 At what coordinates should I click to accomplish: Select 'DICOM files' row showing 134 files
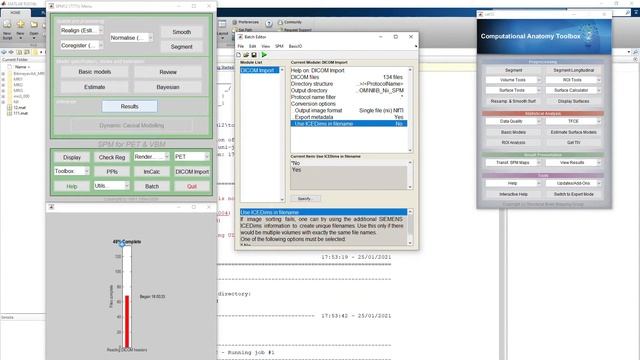click(349, 77)
